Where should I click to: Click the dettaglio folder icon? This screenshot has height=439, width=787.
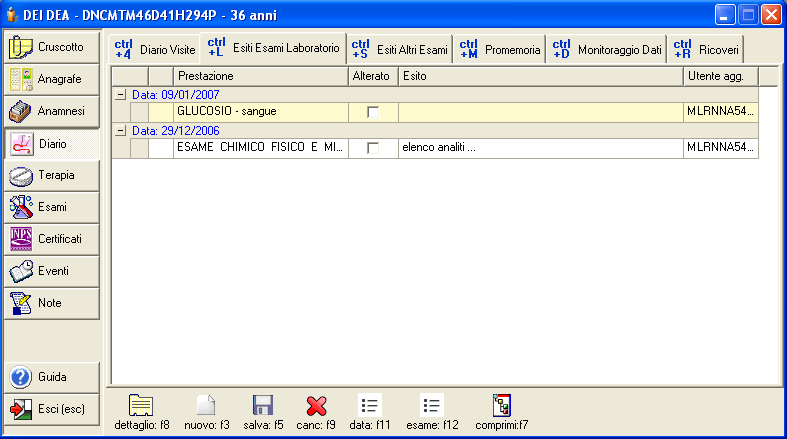coord(140,405)
